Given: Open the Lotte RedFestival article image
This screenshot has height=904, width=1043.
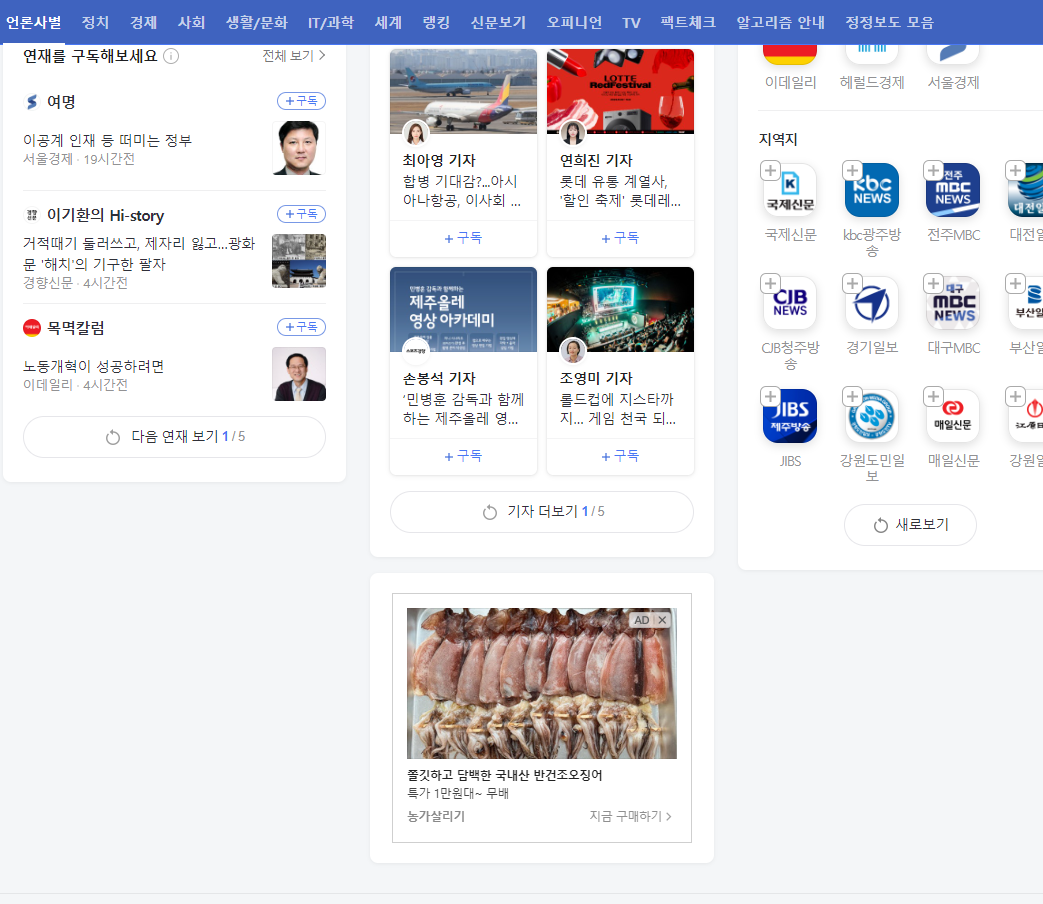Looking at the screenshot, I should click(x=620, y=91).
